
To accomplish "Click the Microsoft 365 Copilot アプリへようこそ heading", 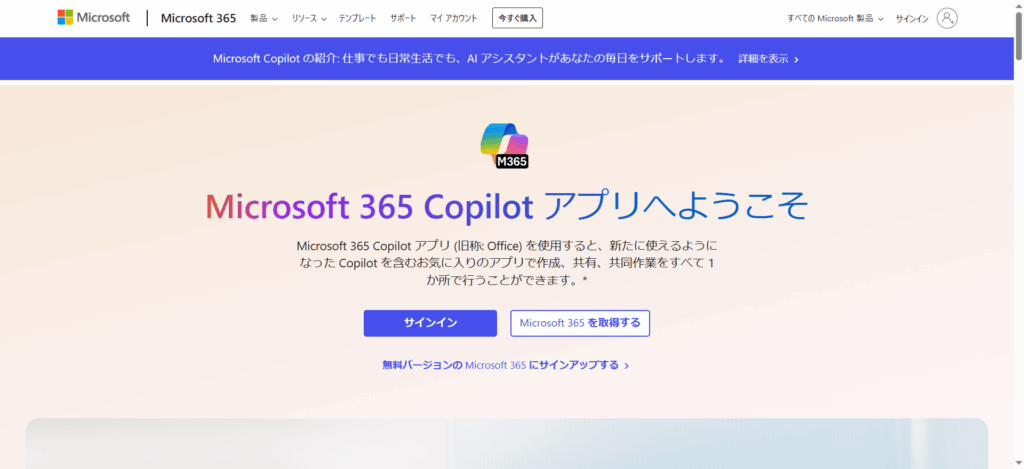I will click(507, 206).
